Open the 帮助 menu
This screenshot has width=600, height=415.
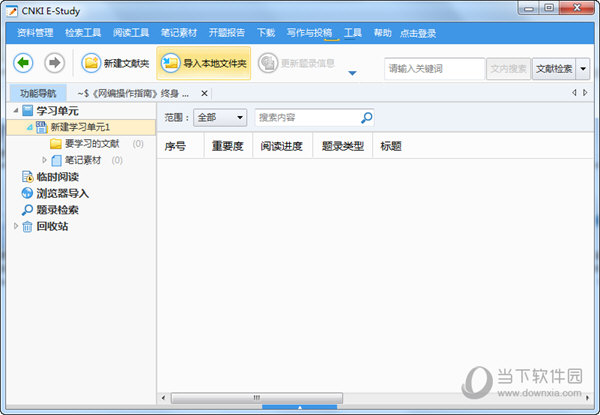[383, 33]
